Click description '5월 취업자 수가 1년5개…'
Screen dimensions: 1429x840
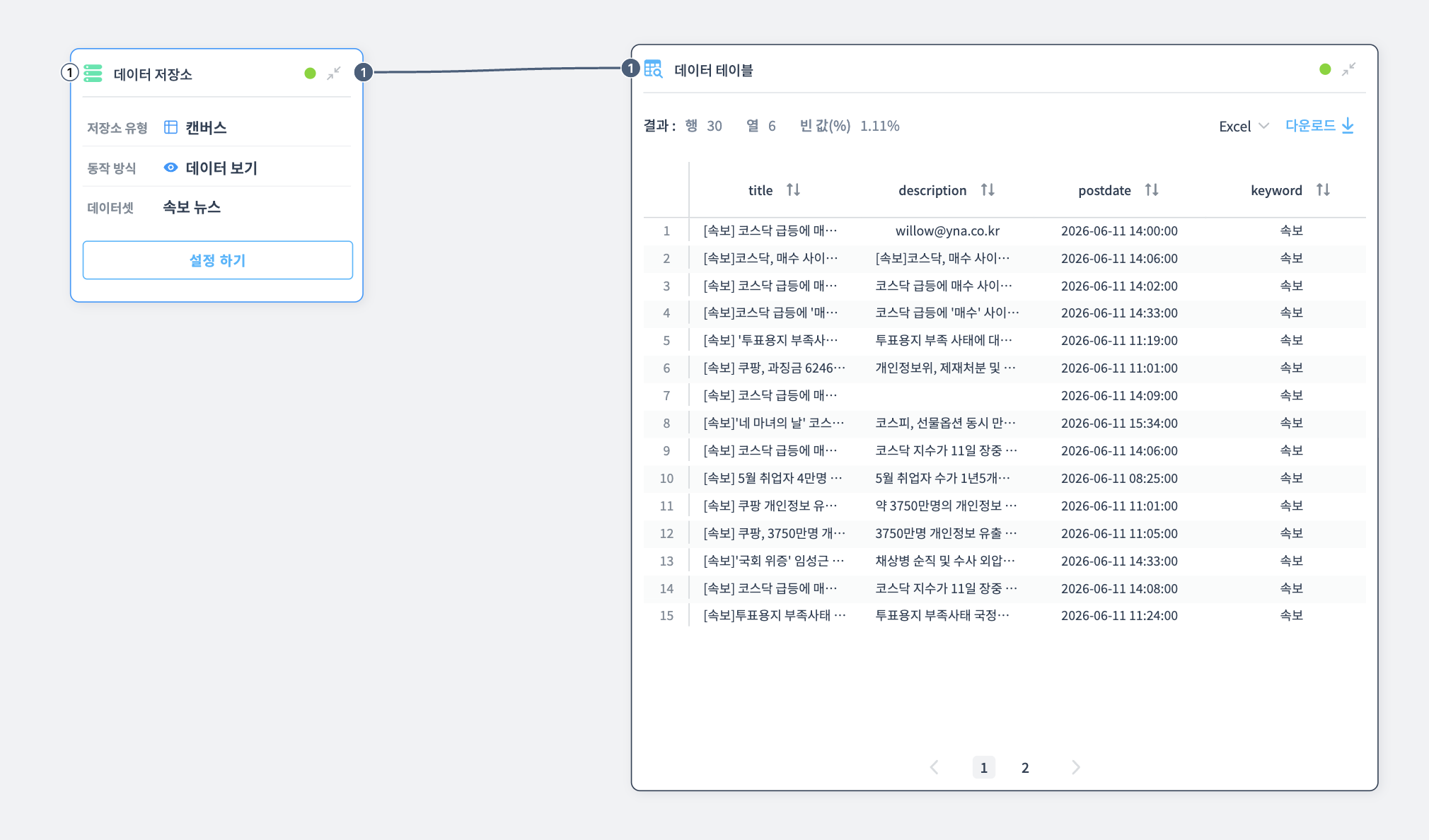pos(942,478)
